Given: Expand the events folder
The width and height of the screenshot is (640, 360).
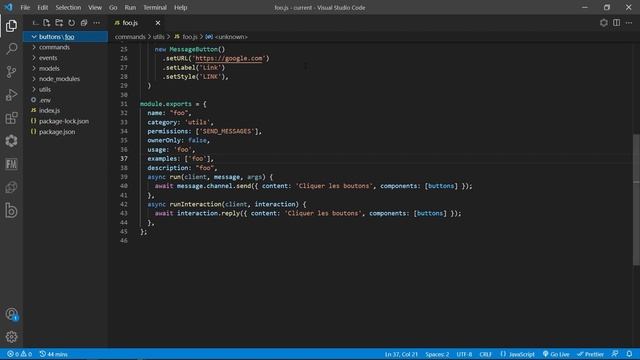Looking at the screenshot, I should (65, 58).
